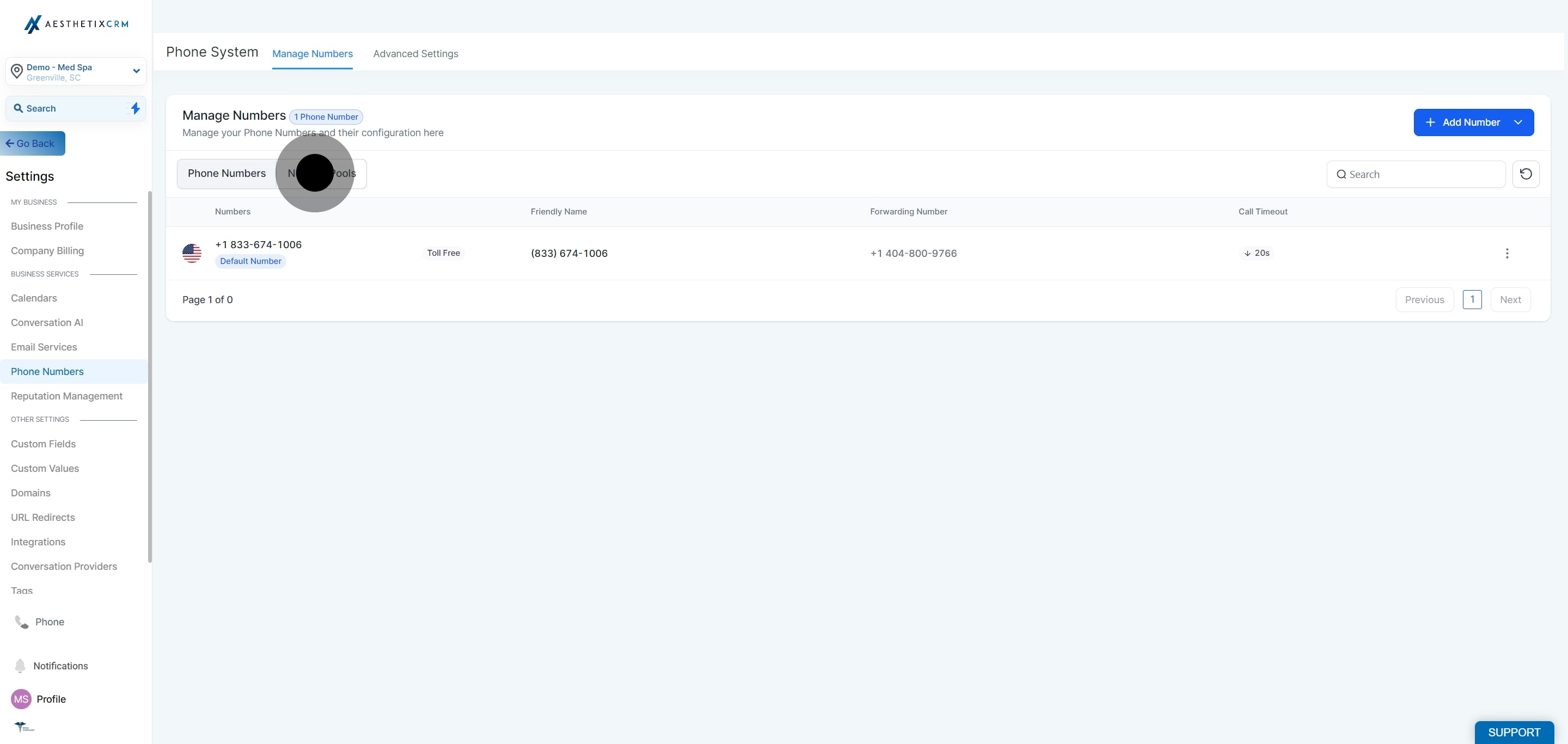Click the 20s call timeout indicator
1568x744 pixels.
click(x=1257, y=253)
